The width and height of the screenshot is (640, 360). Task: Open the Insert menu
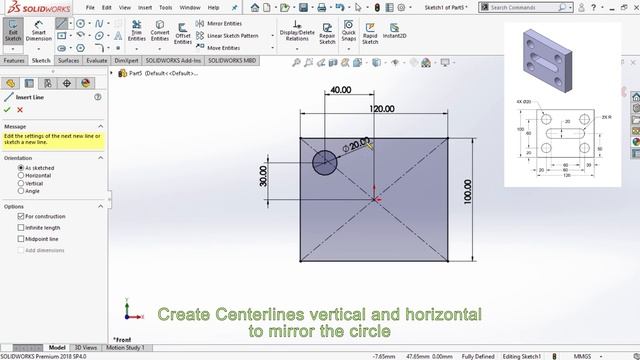[x=145, y=7]
